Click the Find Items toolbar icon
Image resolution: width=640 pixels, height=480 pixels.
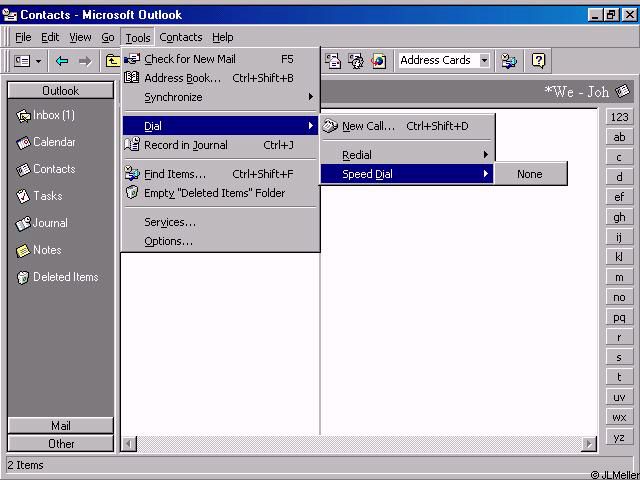[x=509, y=61]
